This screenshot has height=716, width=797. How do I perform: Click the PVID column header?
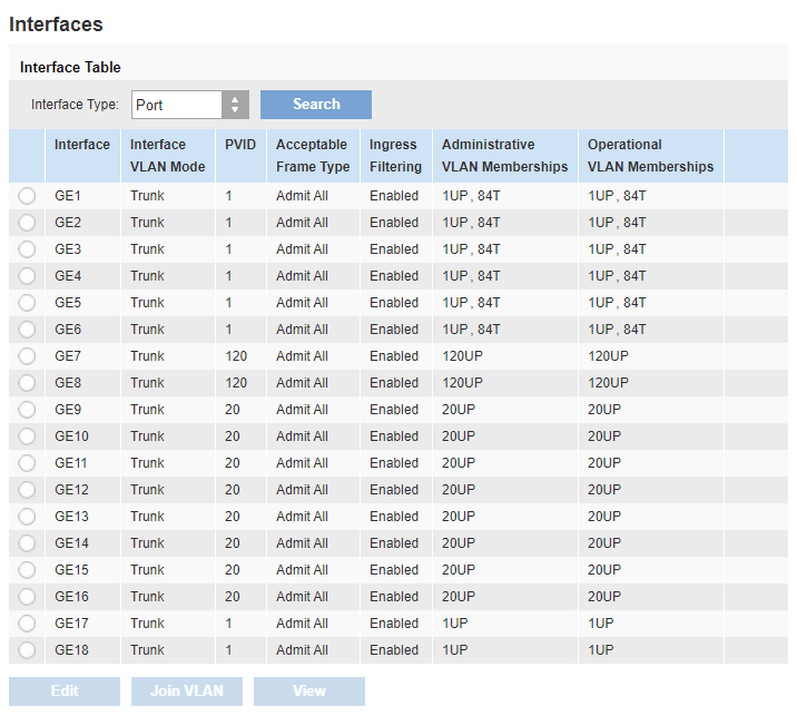click(x=241, y=145)
